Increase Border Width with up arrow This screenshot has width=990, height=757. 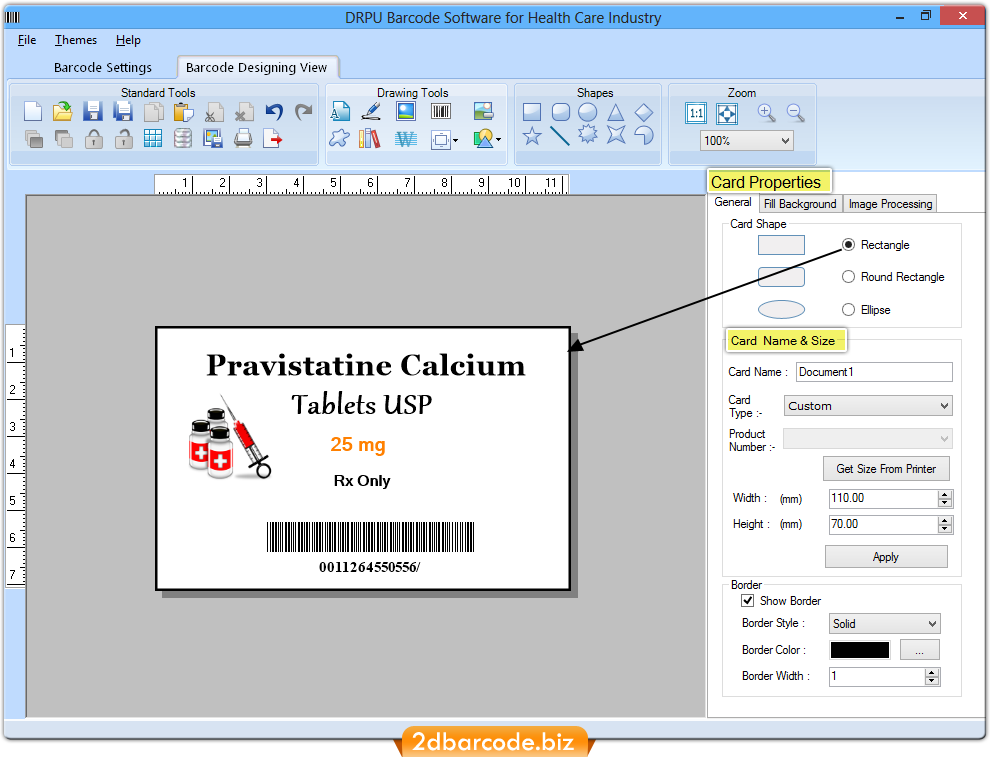tap(932, 672)
